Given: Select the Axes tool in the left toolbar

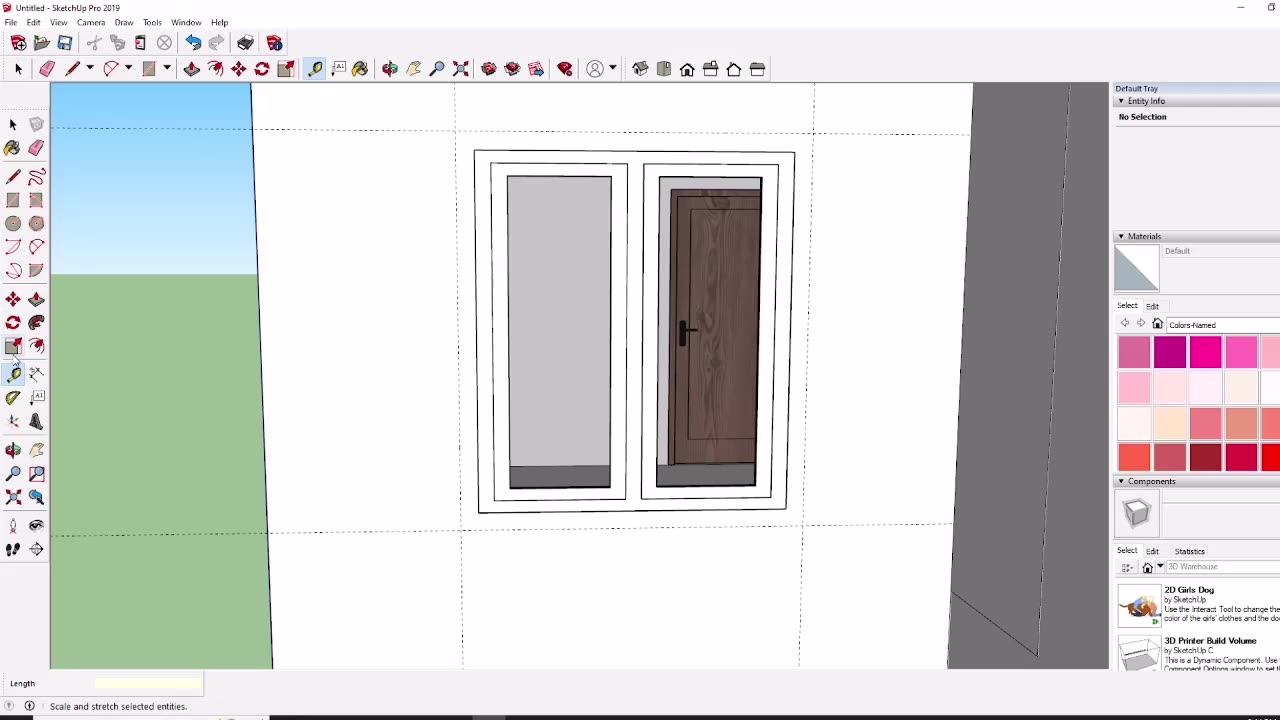Looking at the screenshot, I should click(13, 422).
